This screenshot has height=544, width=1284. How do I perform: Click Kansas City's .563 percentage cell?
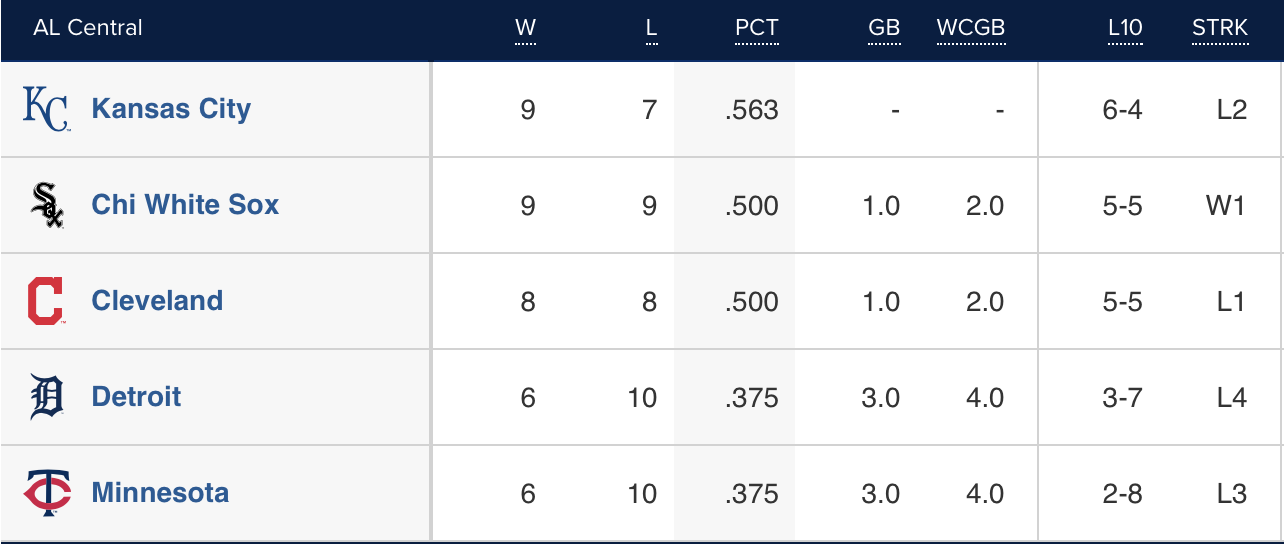pyautogui.click(x=752, y=109)
